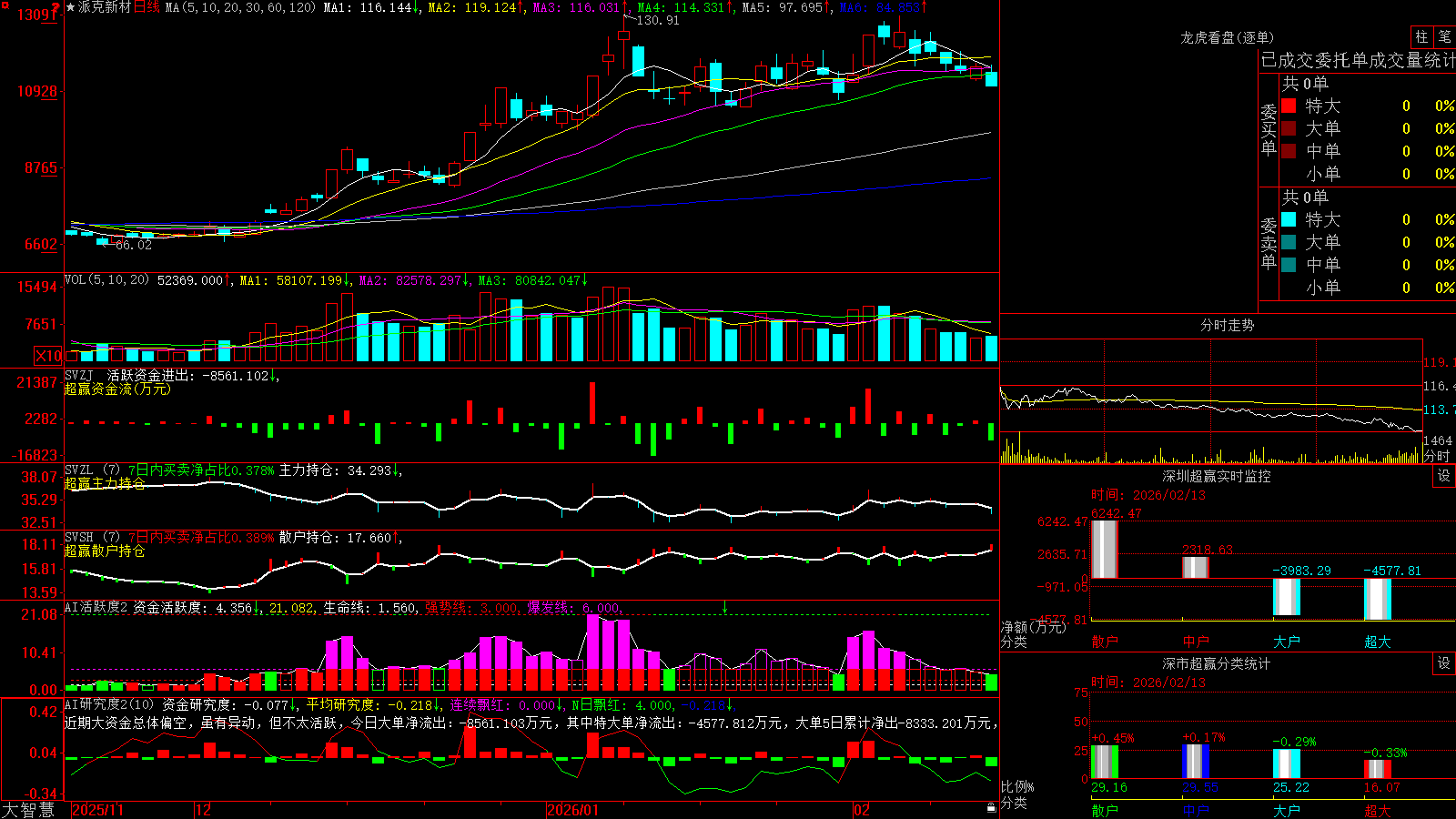This screenshot has width=1456, height=819.
Task: Click the SVSH (7) indicator name
Action: [92, 538]
